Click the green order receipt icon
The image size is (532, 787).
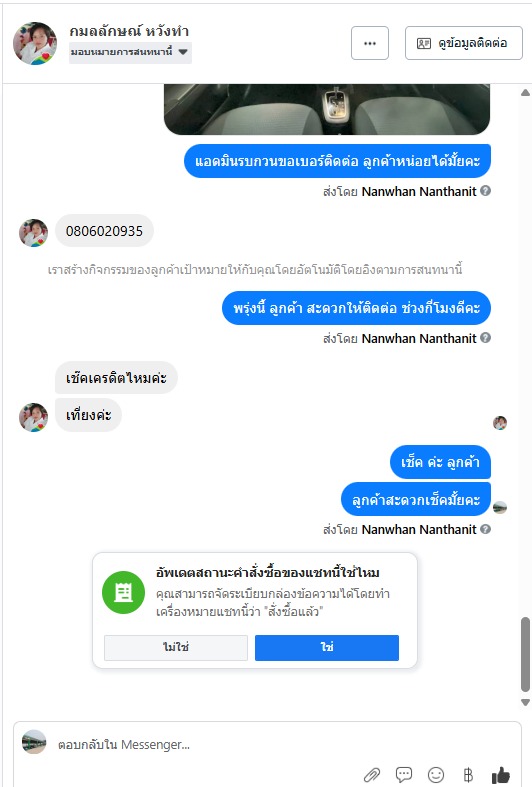coord(123,592)
